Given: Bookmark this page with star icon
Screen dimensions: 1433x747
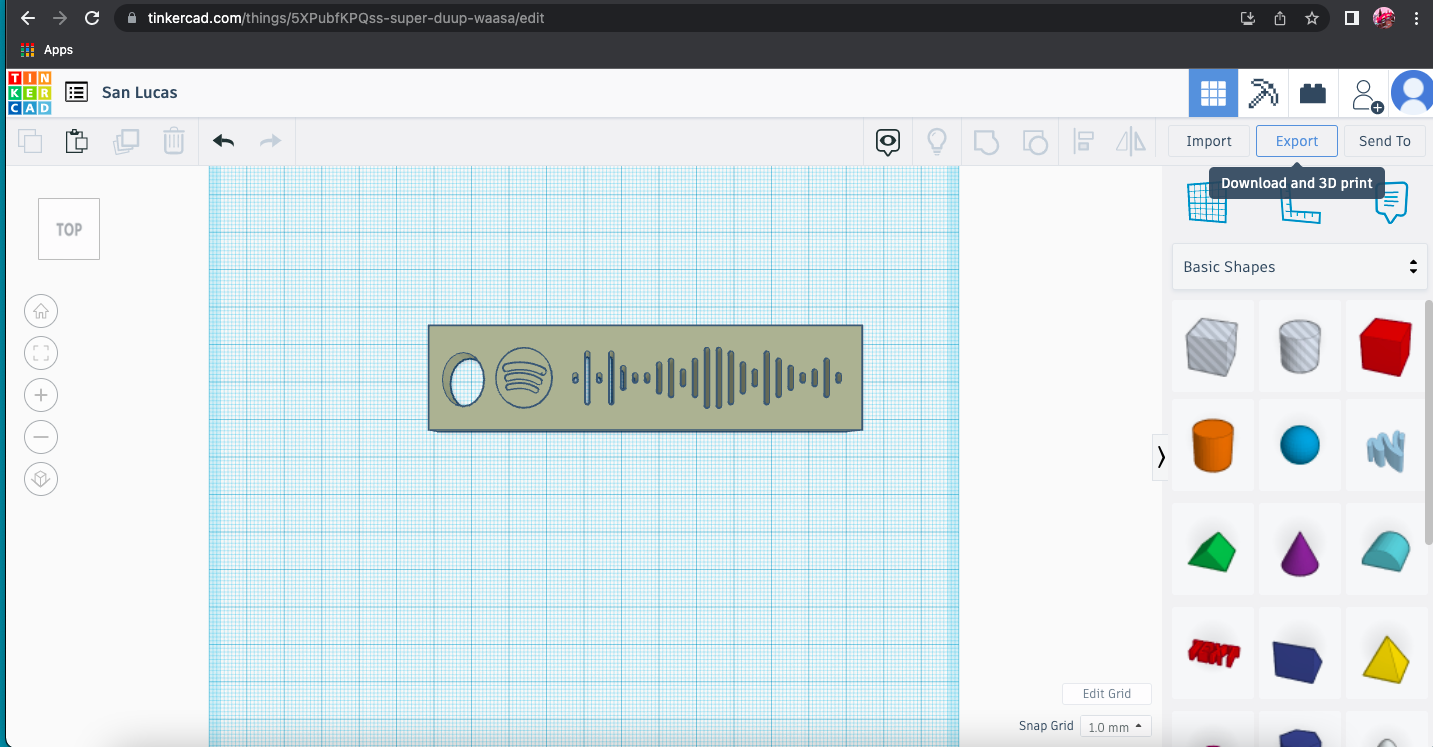Looking at the screenshot, I should coord(1312,18).
